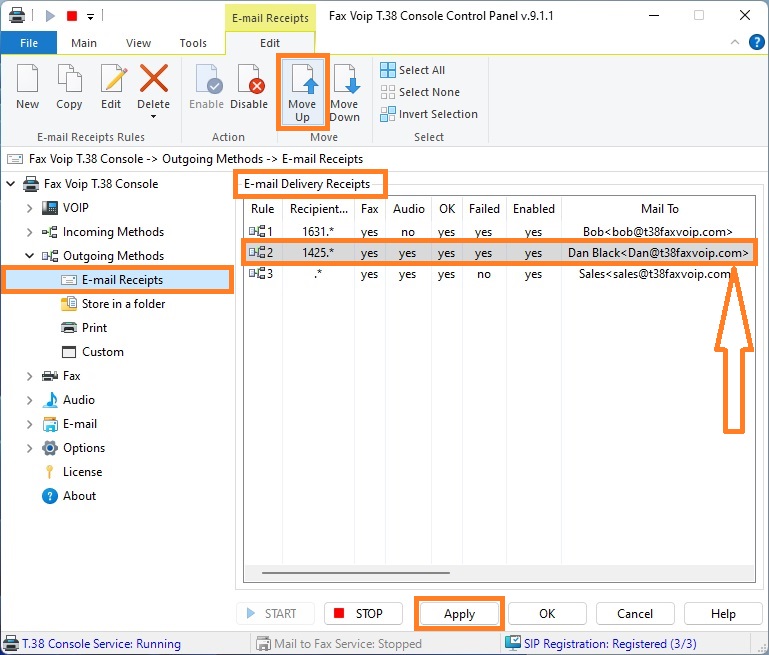Open the quick access toolbar customize dropdown

coord(90,17)
